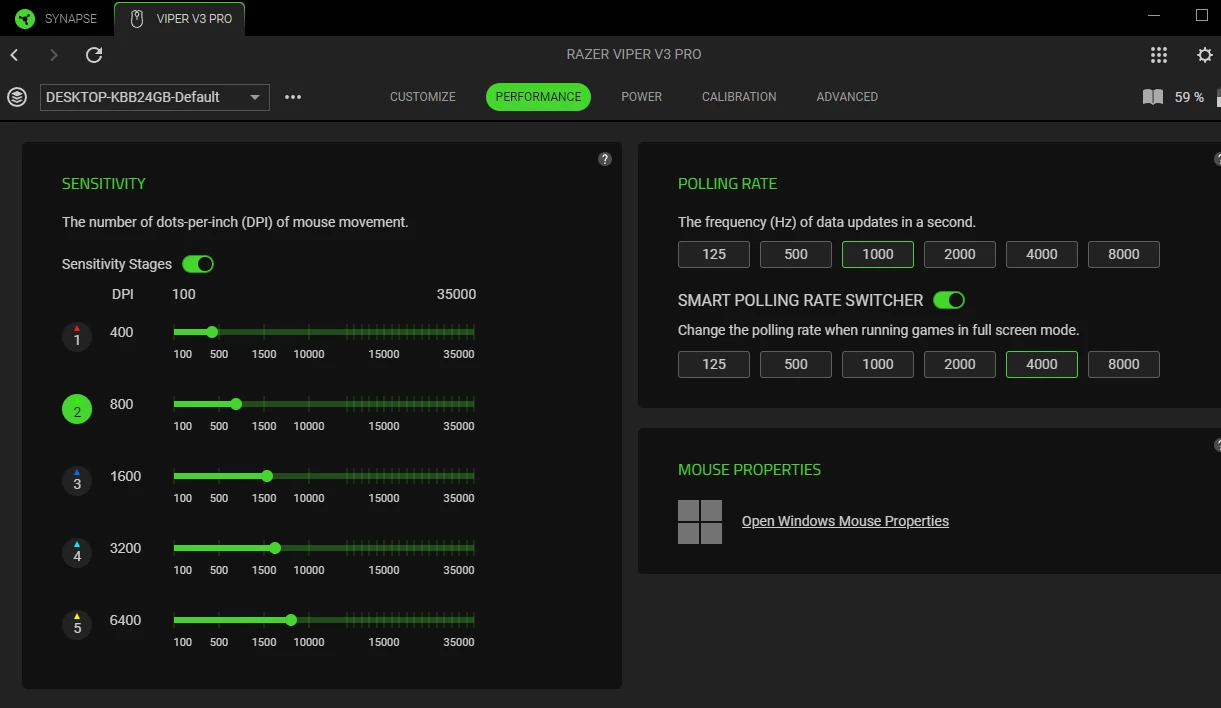Set polling rate to 125 Hz
This screenshot has height=708, width=1221.
click(714, 254)
